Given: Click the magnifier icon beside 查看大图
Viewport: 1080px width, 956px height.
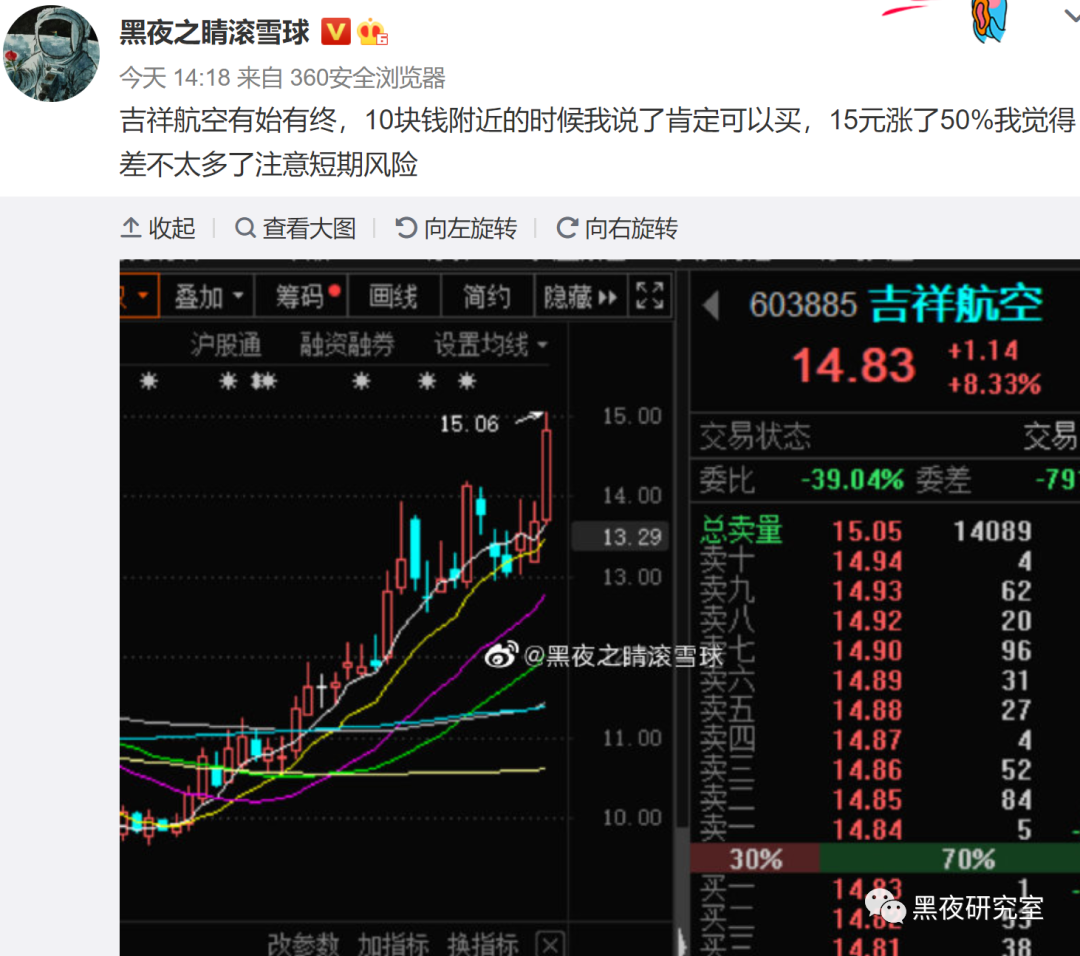Looking at the screenshot, I should coord(245,228).
